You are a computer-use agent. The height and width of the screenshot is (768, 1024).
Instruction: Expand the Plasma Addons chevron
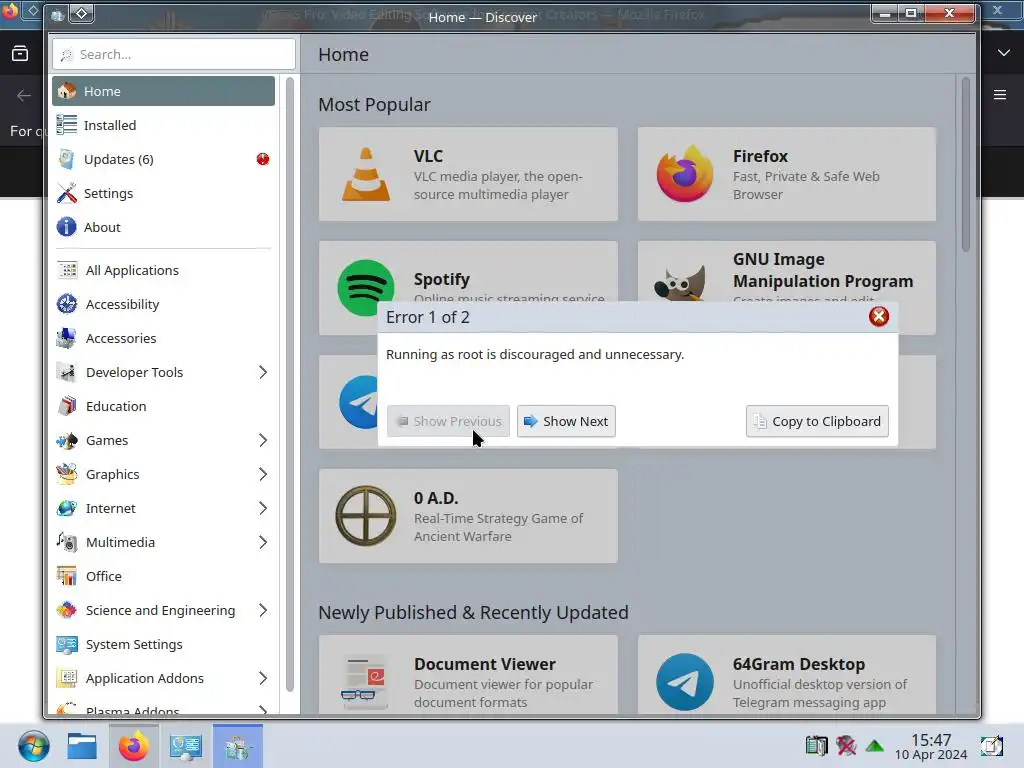[263, 710]
